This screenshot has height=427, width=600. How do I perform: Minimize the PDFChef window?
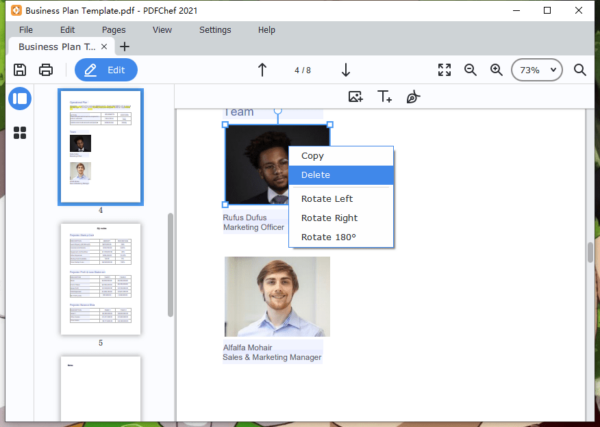click(517, 10)
